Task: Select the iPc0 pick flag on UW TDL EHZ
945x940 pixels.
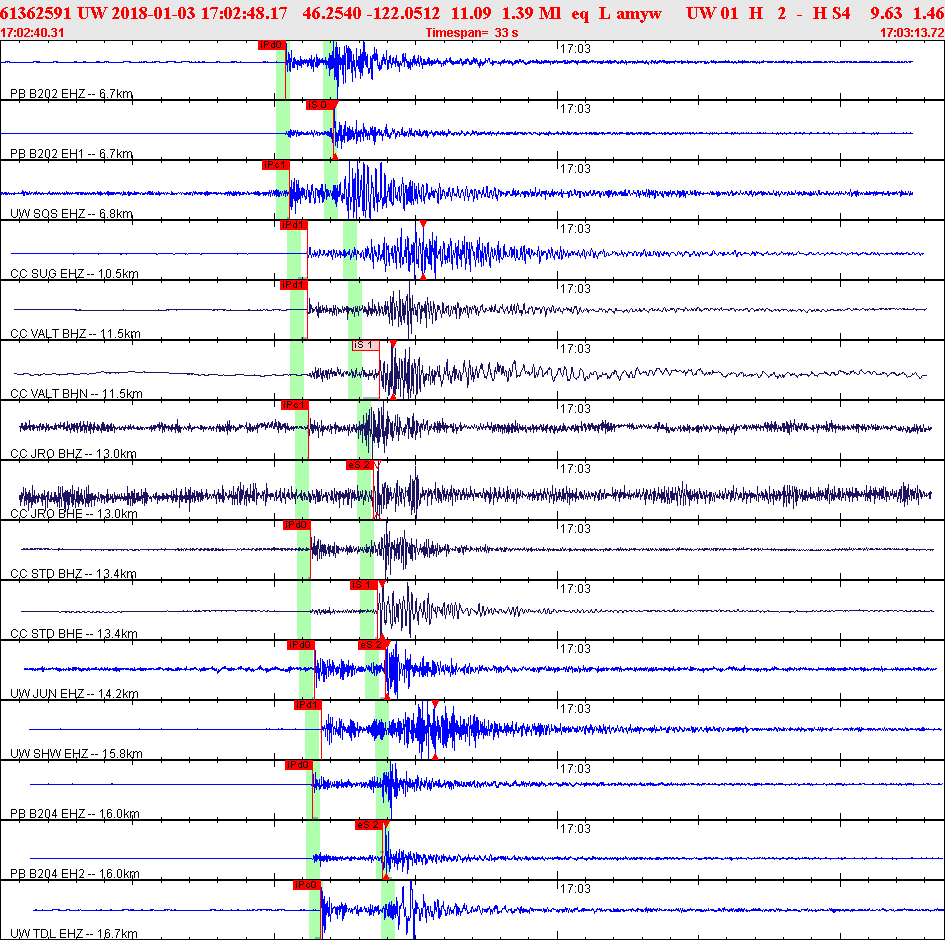Action: pos(307,885)
